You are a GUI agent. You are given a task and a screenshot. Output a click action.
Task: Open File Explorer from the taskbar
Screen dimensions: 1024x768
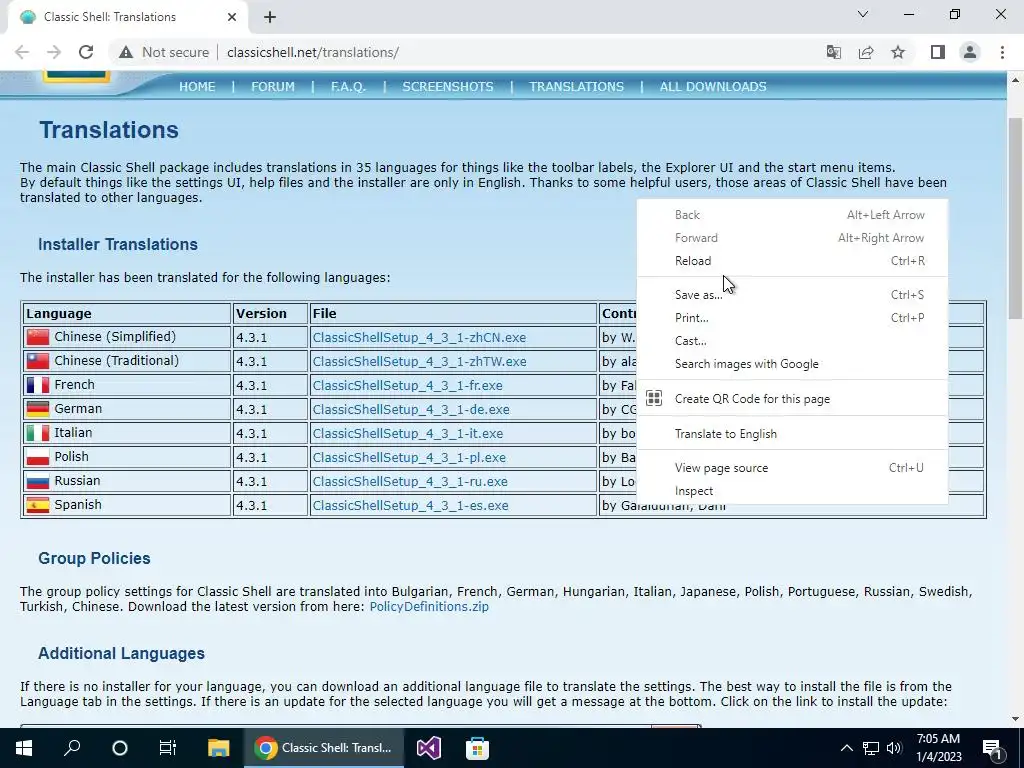[219, 748]
